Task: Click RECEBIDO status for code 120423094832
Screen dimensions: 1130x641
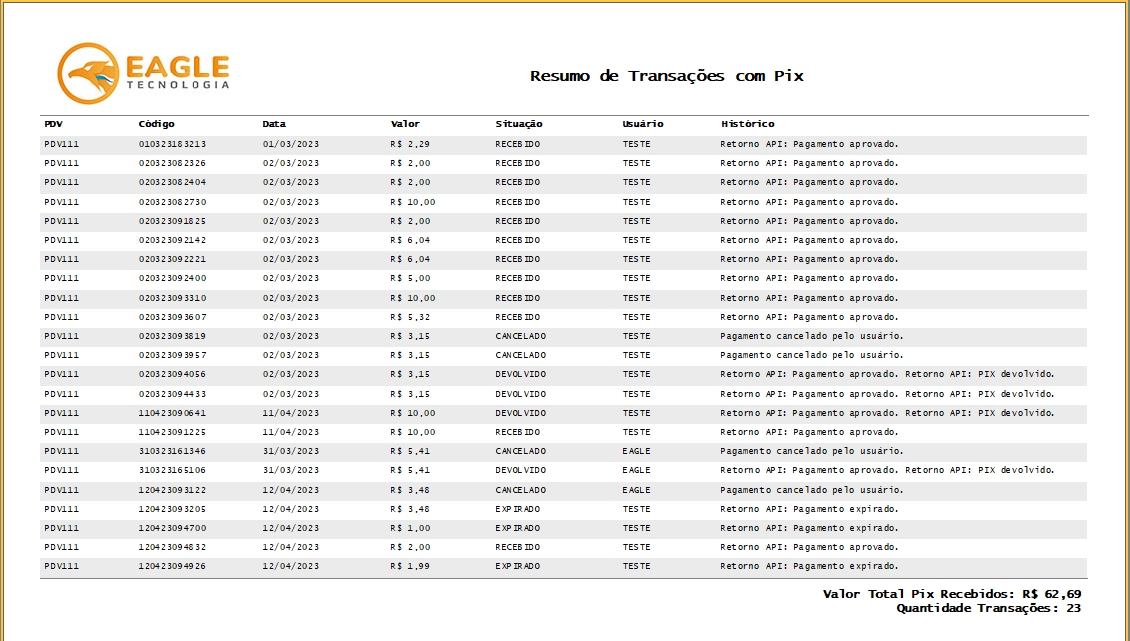Action: click(517, 547)
